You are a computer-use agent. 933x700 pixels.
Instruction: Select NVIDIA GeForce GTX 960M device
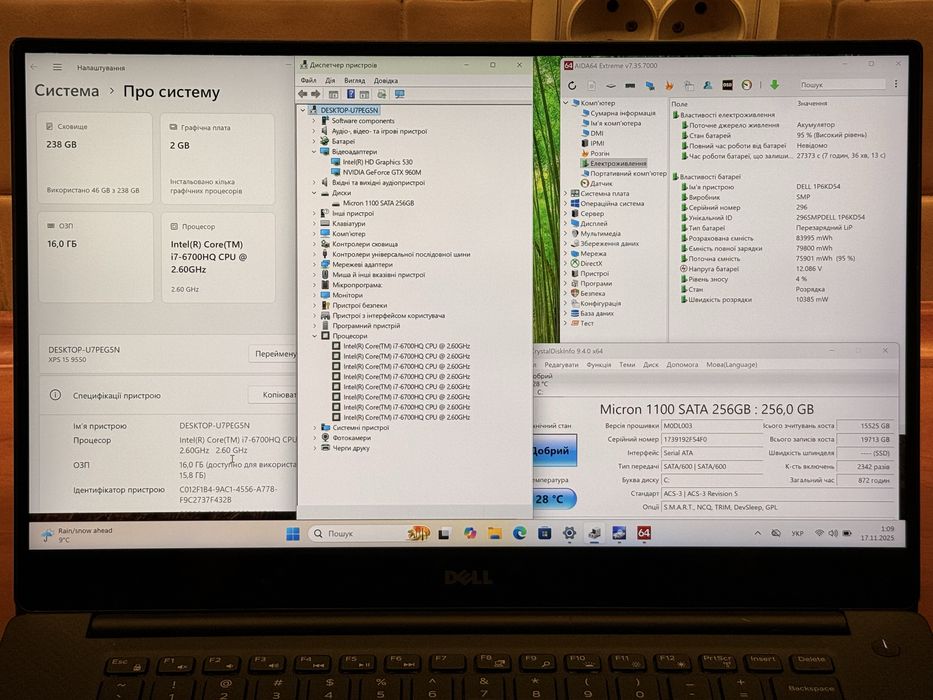coord(381,172)
